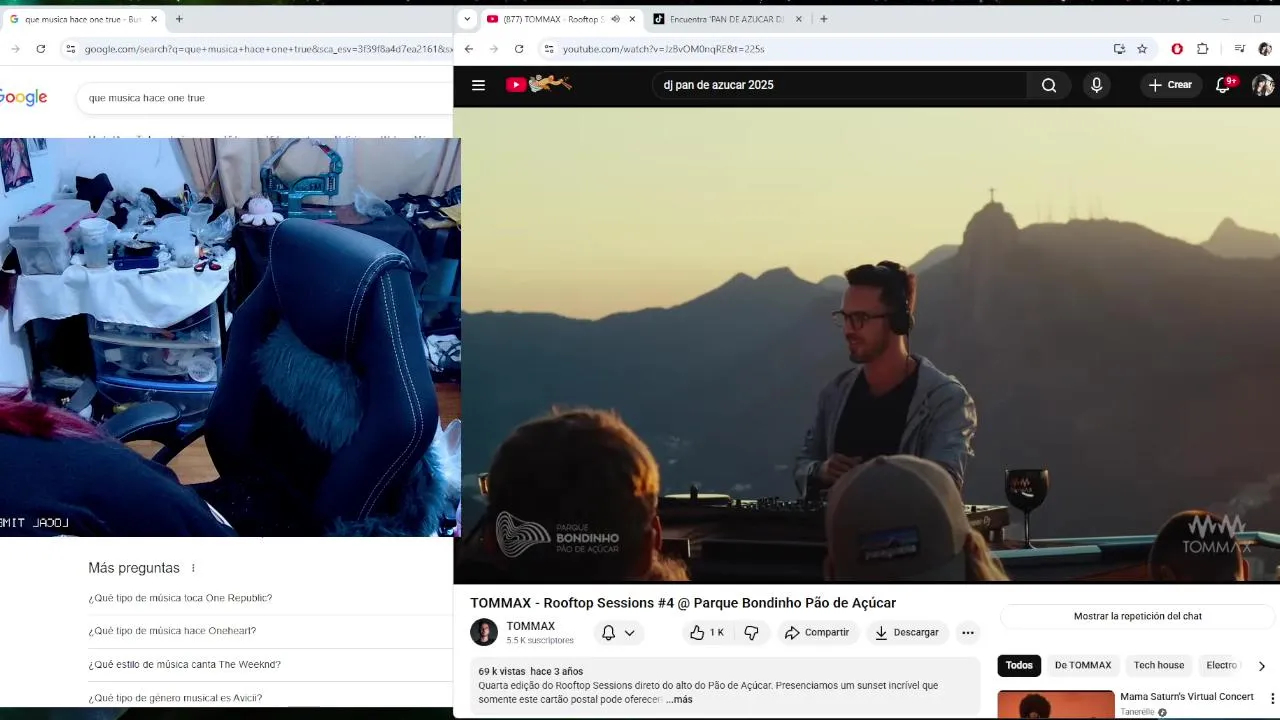Show more category chips with the right arrow
Image resolution: width=1280 pixels, height=720 pixels.
pos(1261,666)
